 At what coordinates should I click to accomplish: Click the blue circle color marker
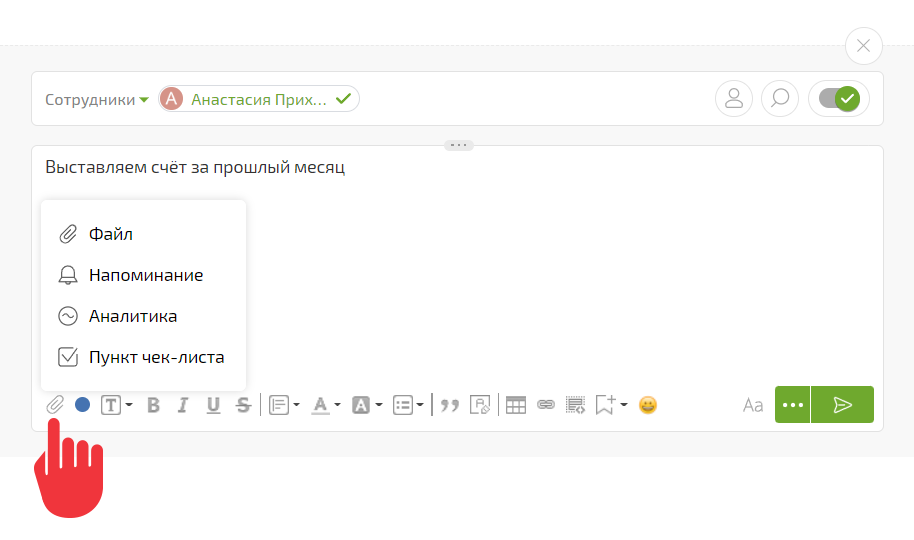pos(82,404)
